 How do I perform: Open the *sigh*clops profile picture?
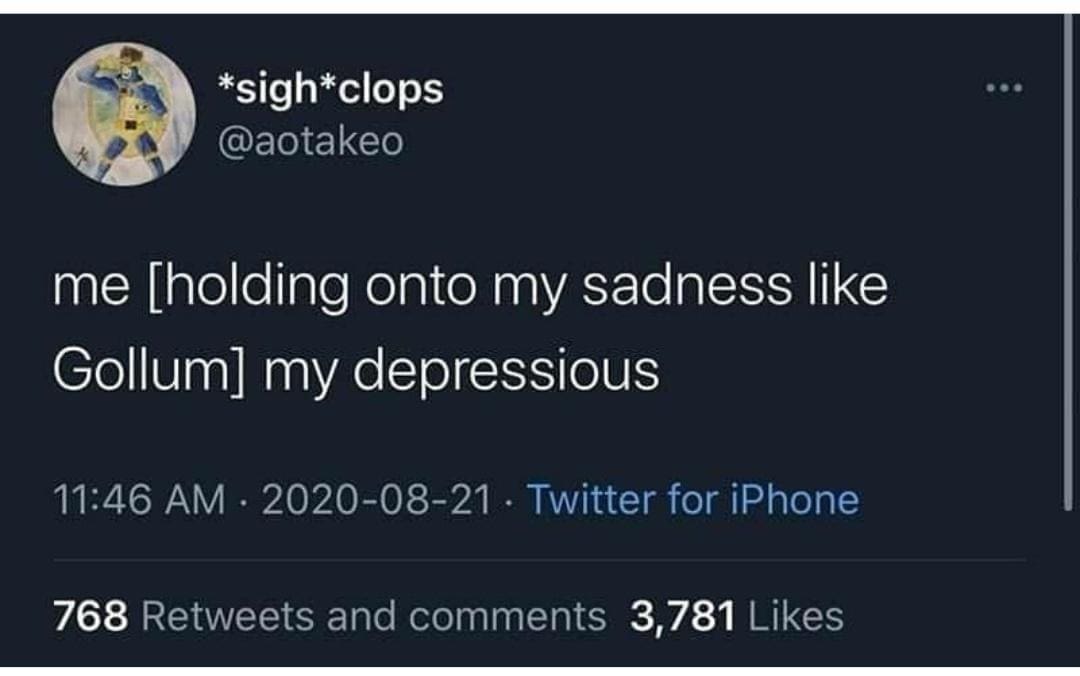[x=124, y=114]
